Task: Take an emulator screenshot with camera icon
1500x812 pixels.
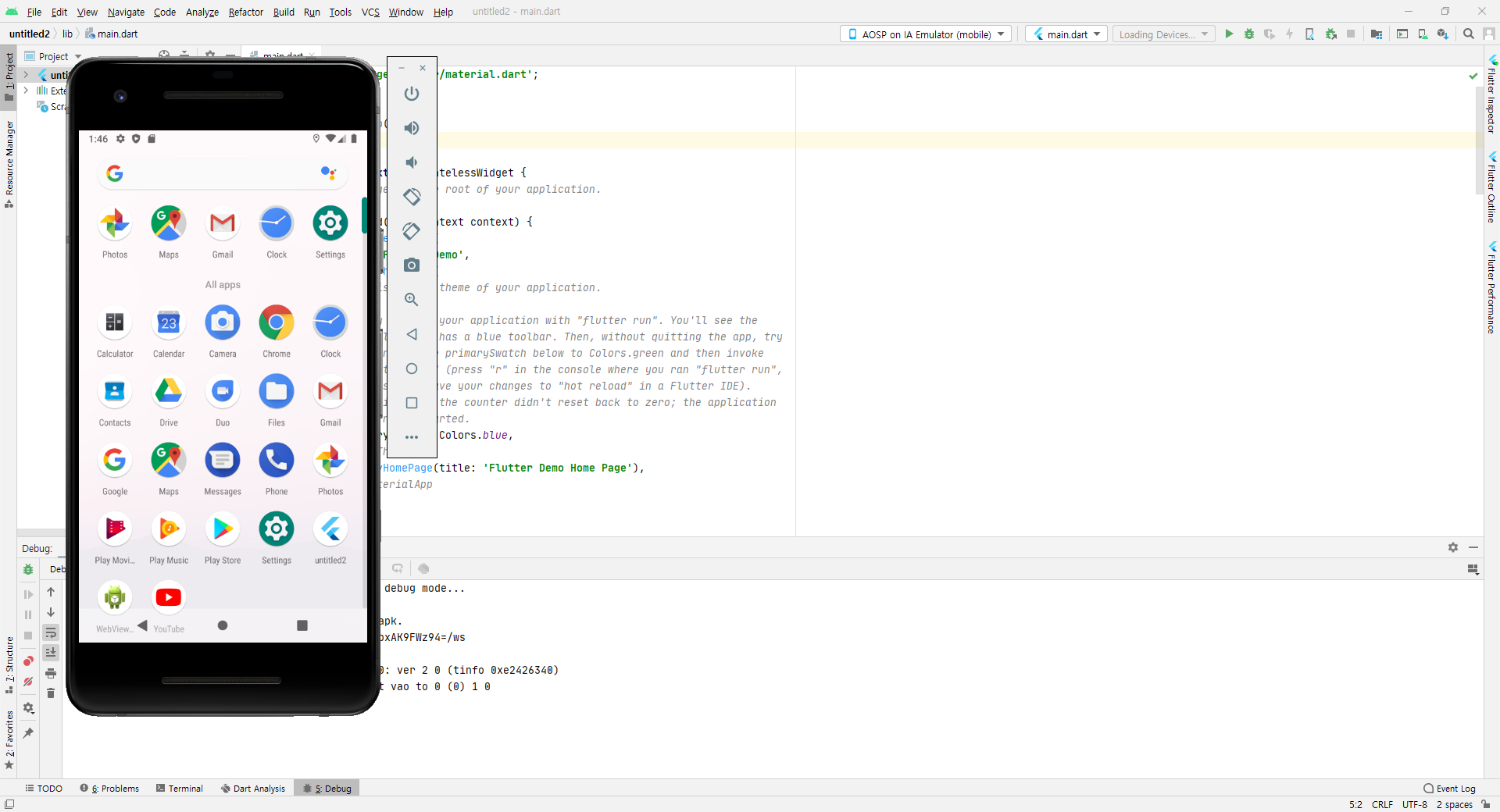Action: click(x=412, y=265)
